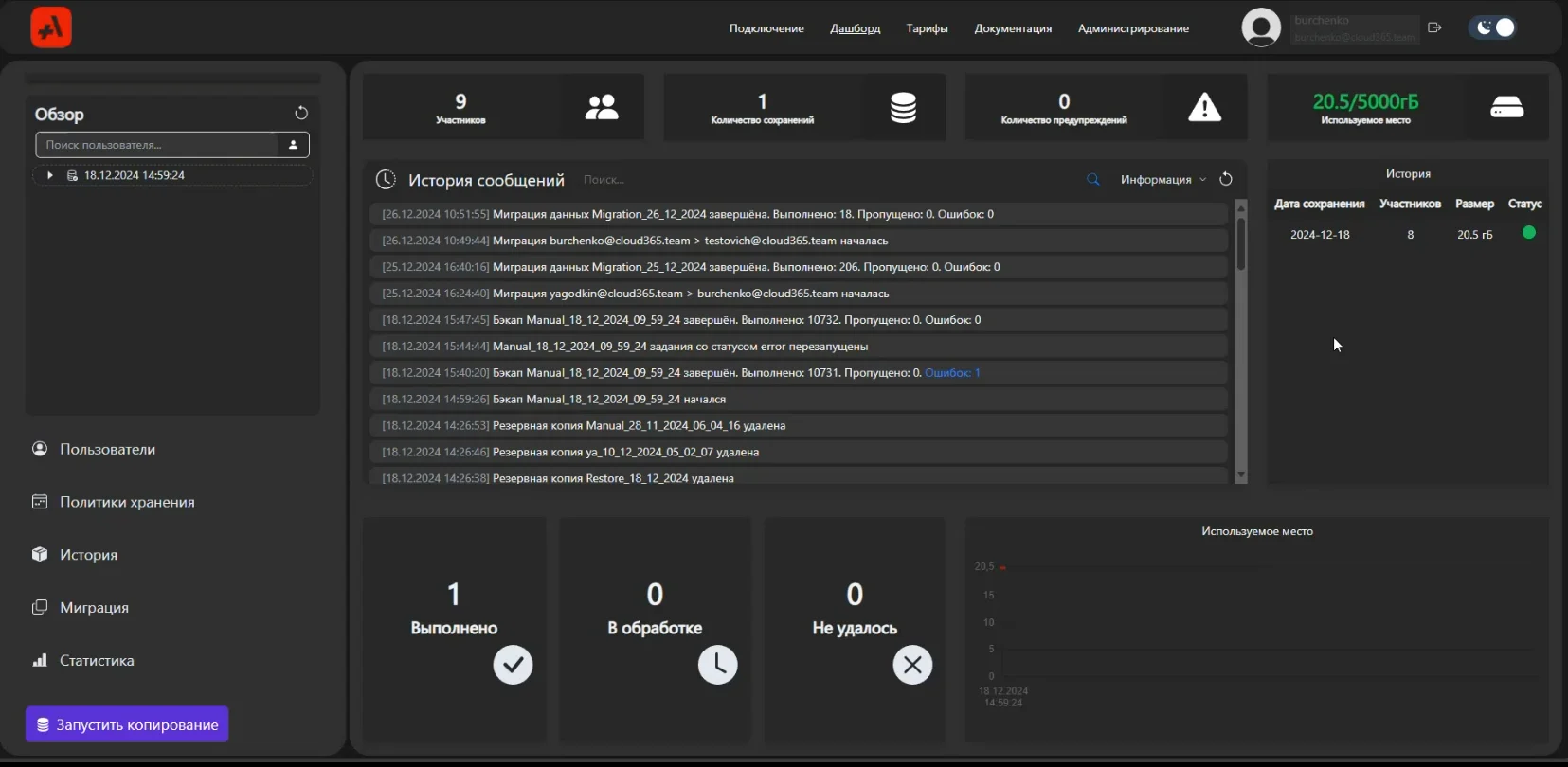Viewport: 1568px width, 767px height.
Task: Click the Пользователи user icon
Action: point(40,449)
